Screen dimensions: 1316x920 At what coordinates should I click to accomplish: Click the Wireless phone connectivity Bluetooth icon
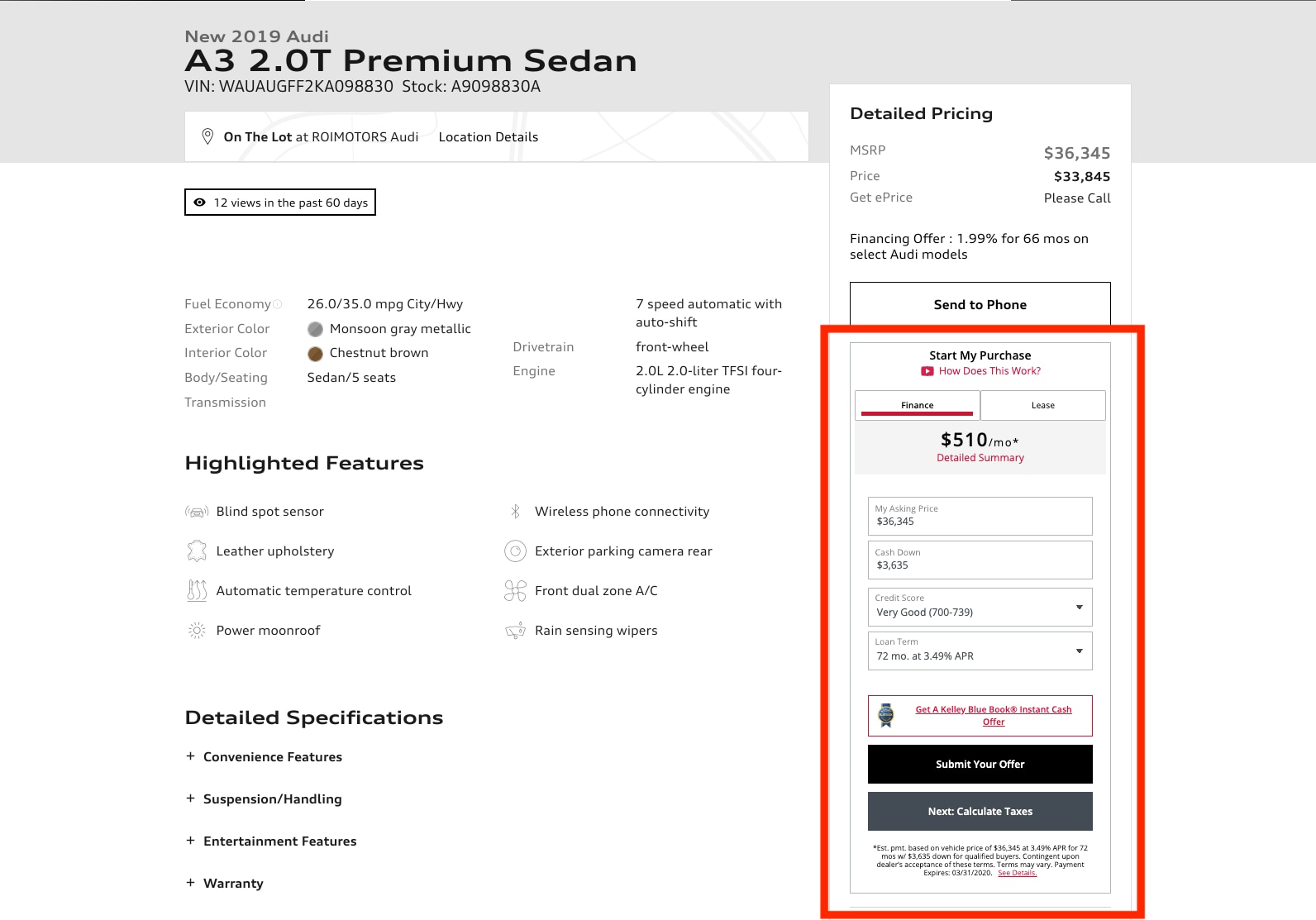coord(515,512)
